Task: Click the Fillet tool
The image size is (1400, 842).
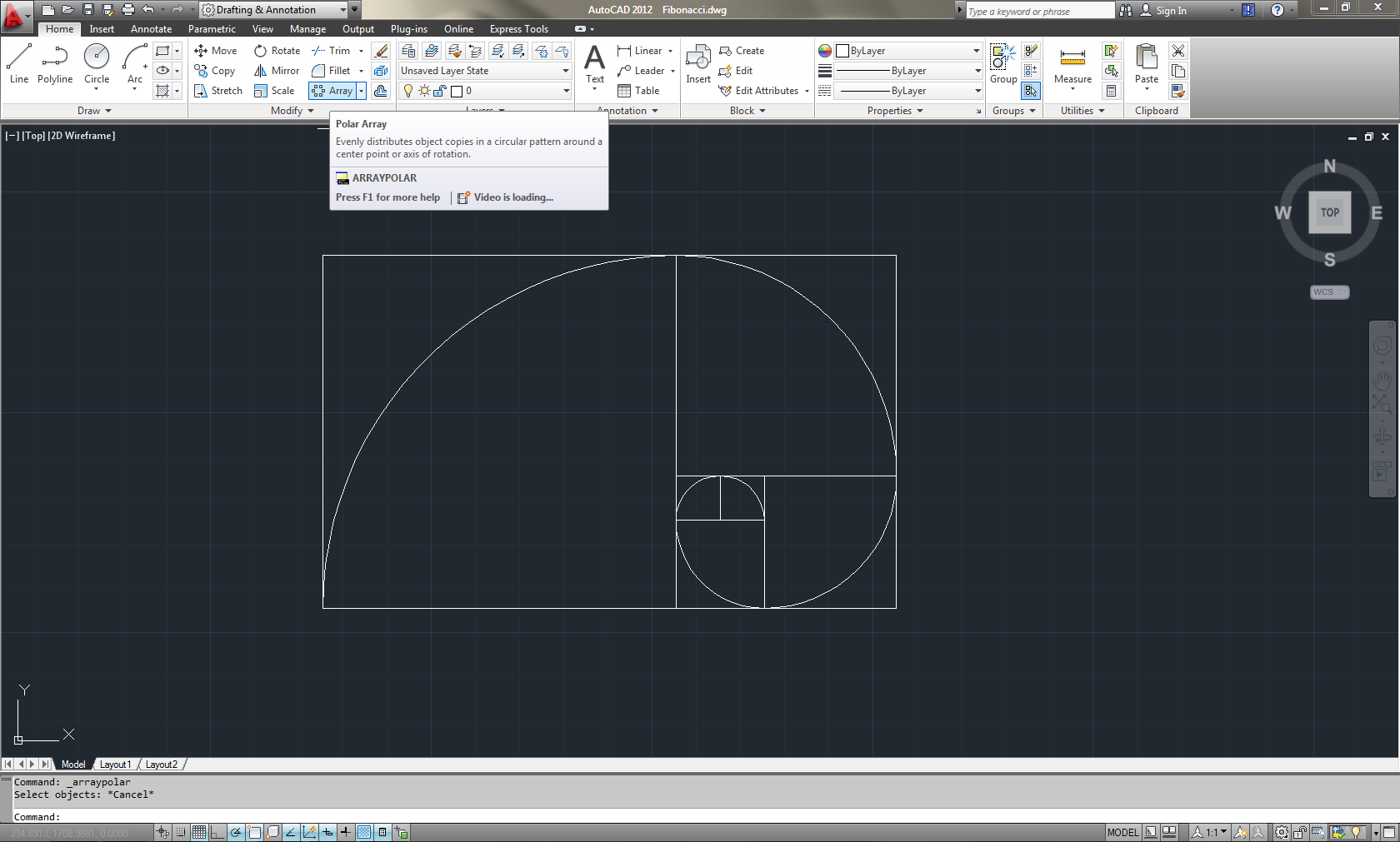Action: [x=331, y=71]
